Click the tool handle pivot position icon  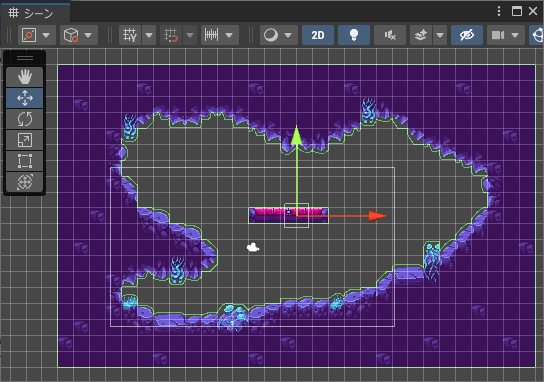(29, 35)
